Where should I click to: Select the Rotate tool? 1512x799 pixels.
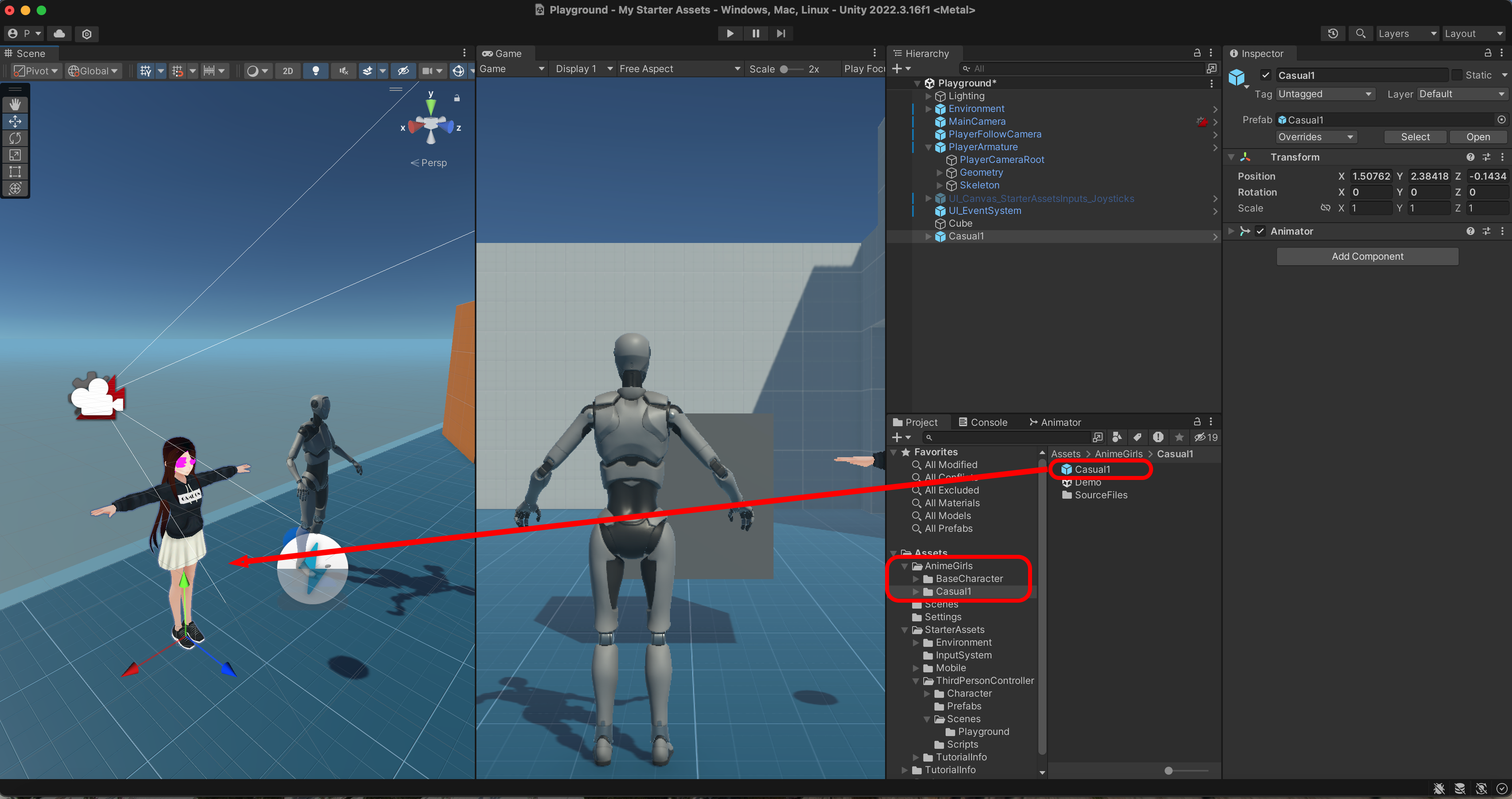click(15, 138)
